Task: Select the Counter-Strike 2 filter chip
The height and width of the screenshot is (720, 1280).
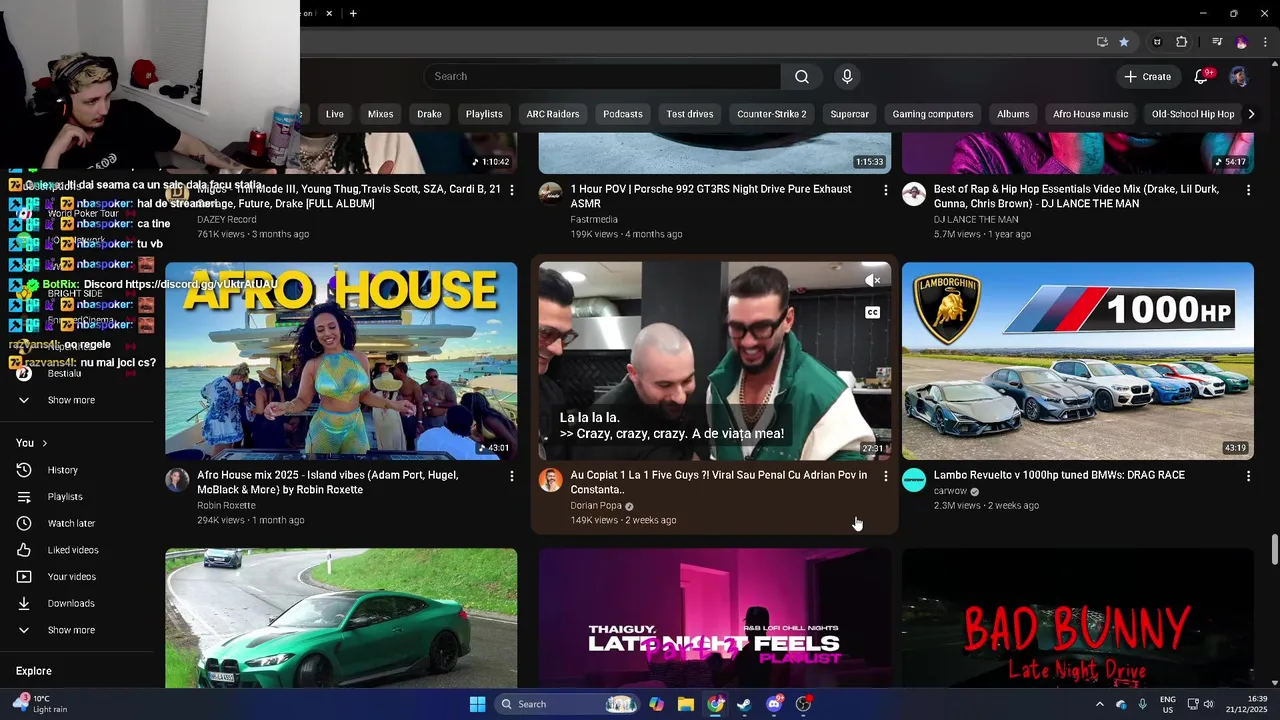Action: pyautogui.click(x=771, y=114)
